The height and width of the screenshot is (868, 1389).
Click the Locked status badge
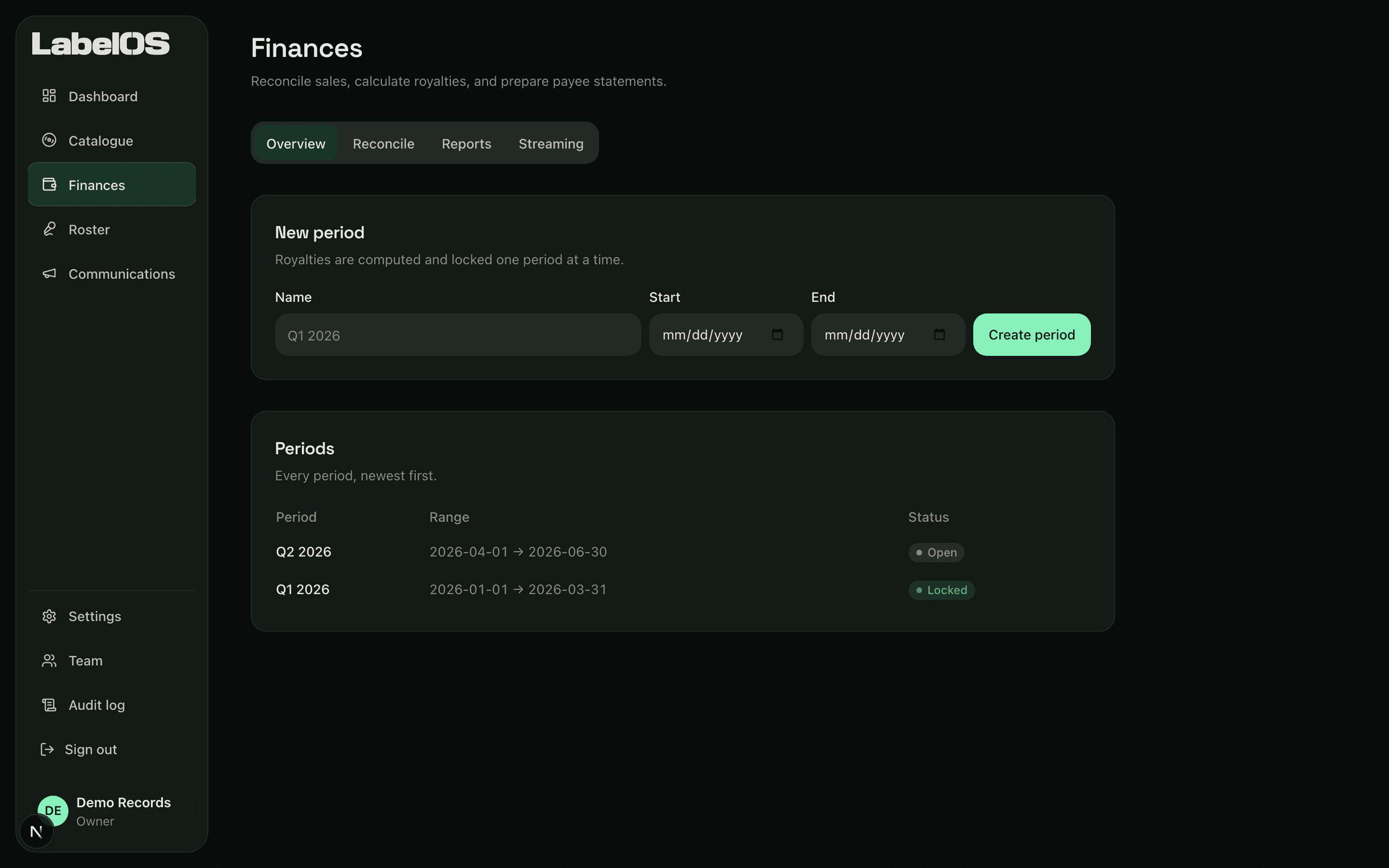[x=941, y=590]
